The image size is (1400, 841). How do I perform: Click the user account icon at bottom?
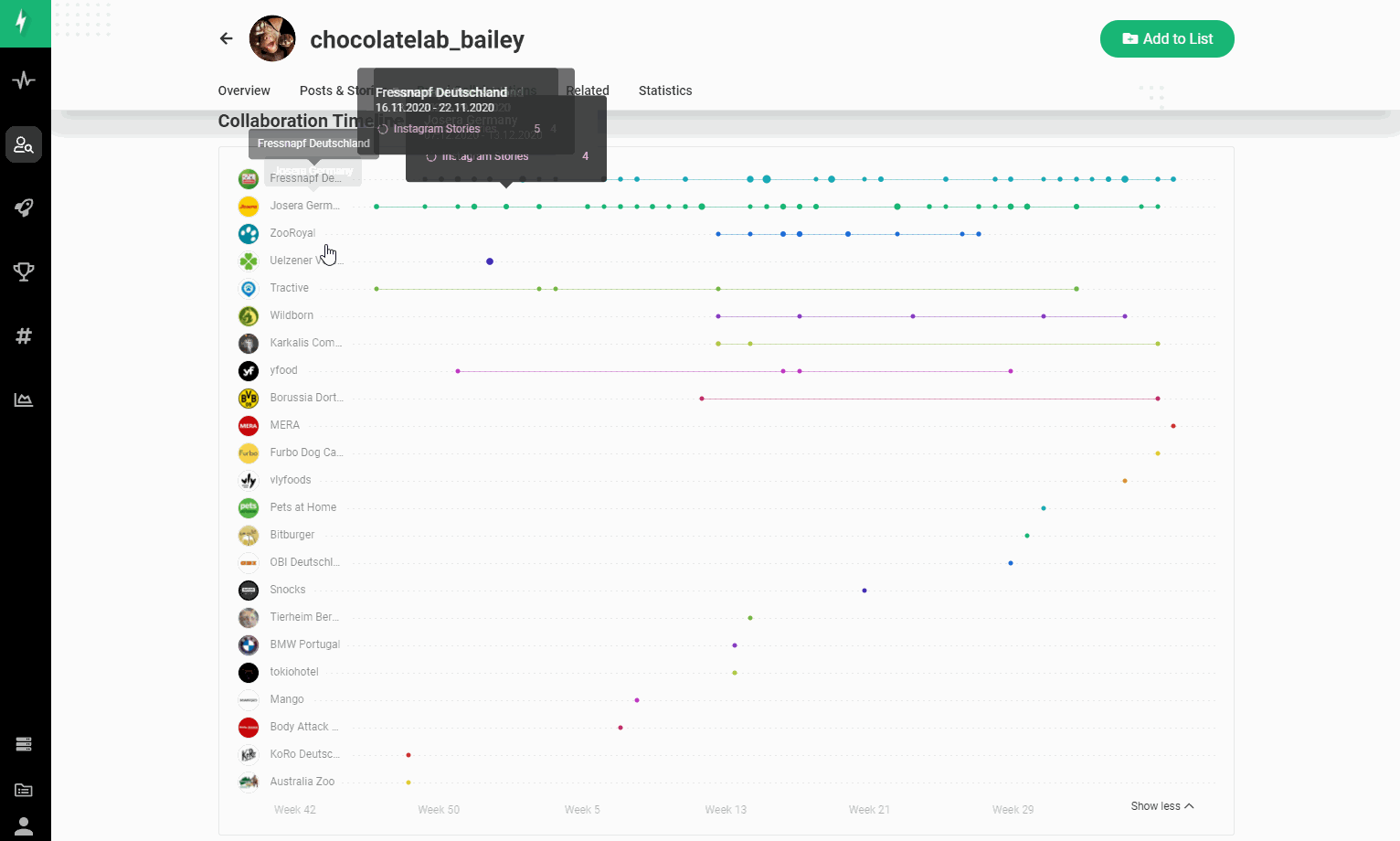(25, 825)
